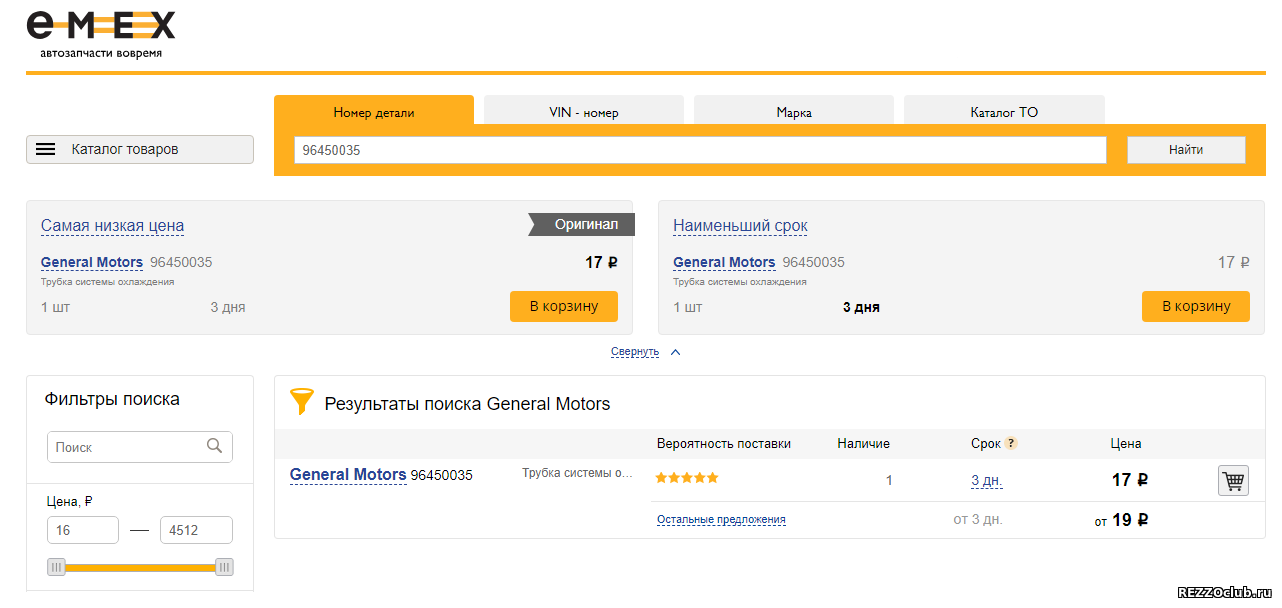Click the left price slider handle

pos(57,567)
